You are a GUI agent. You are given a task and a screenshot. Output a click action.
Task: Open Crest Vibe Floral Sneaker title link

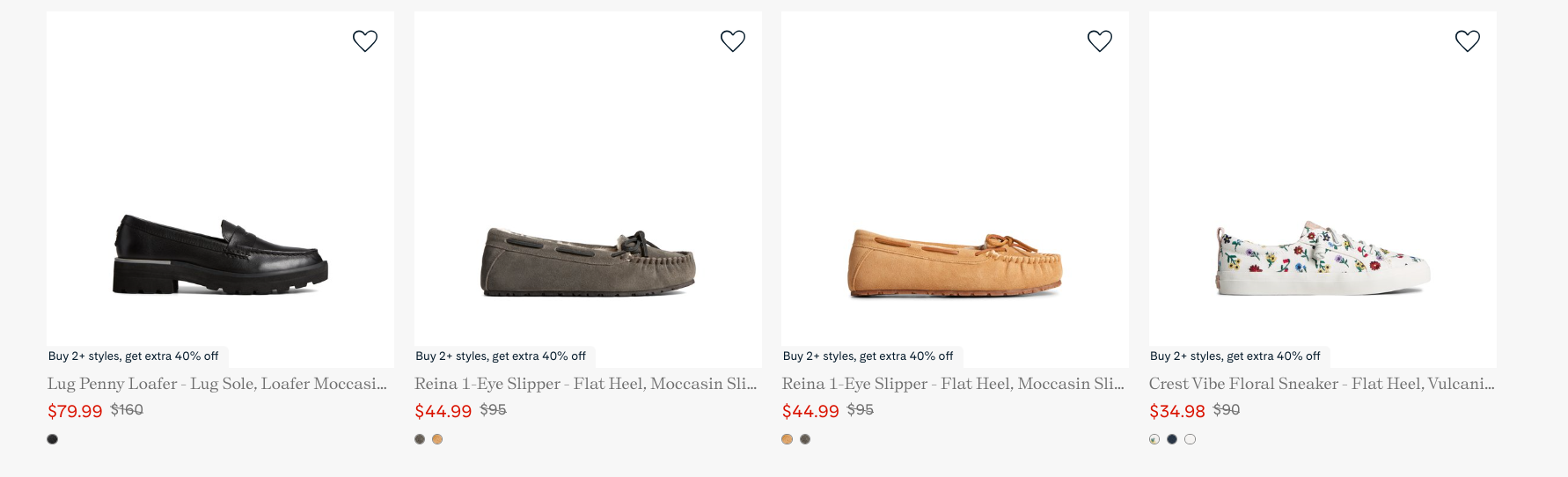tap(1322, 384)
